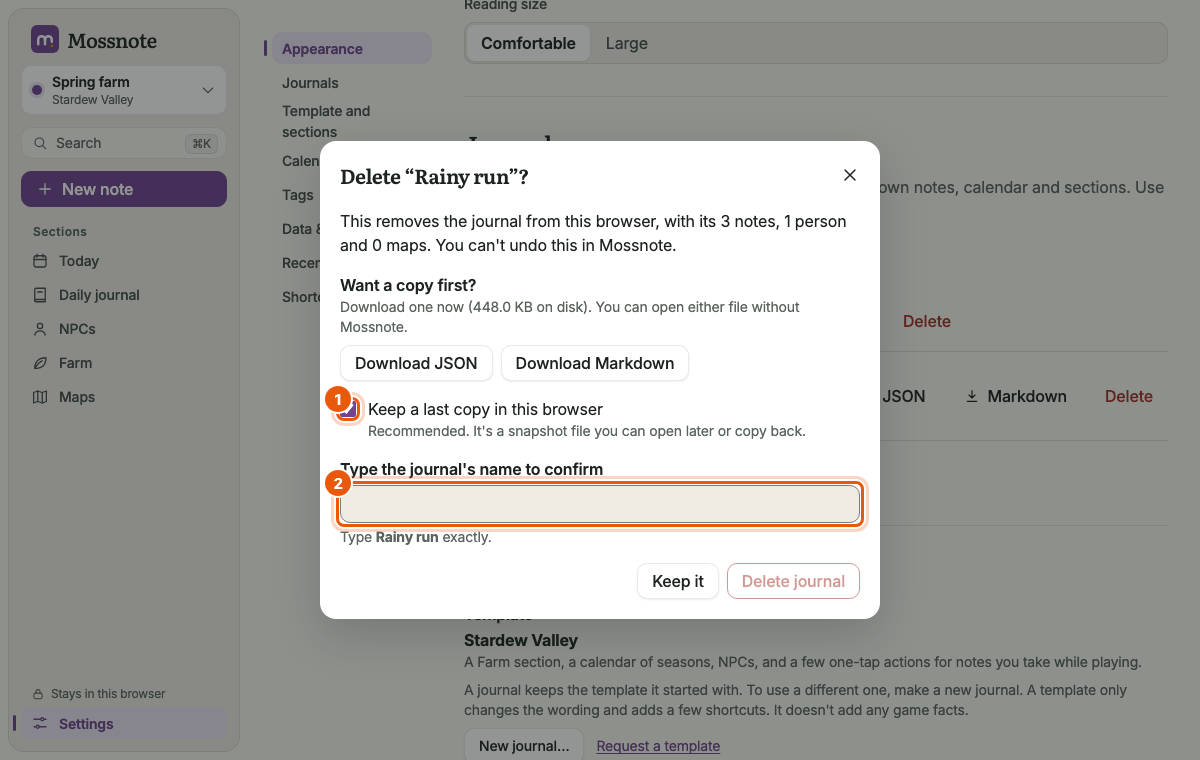Select Settings in the sidebar

[x=124, y=724]
